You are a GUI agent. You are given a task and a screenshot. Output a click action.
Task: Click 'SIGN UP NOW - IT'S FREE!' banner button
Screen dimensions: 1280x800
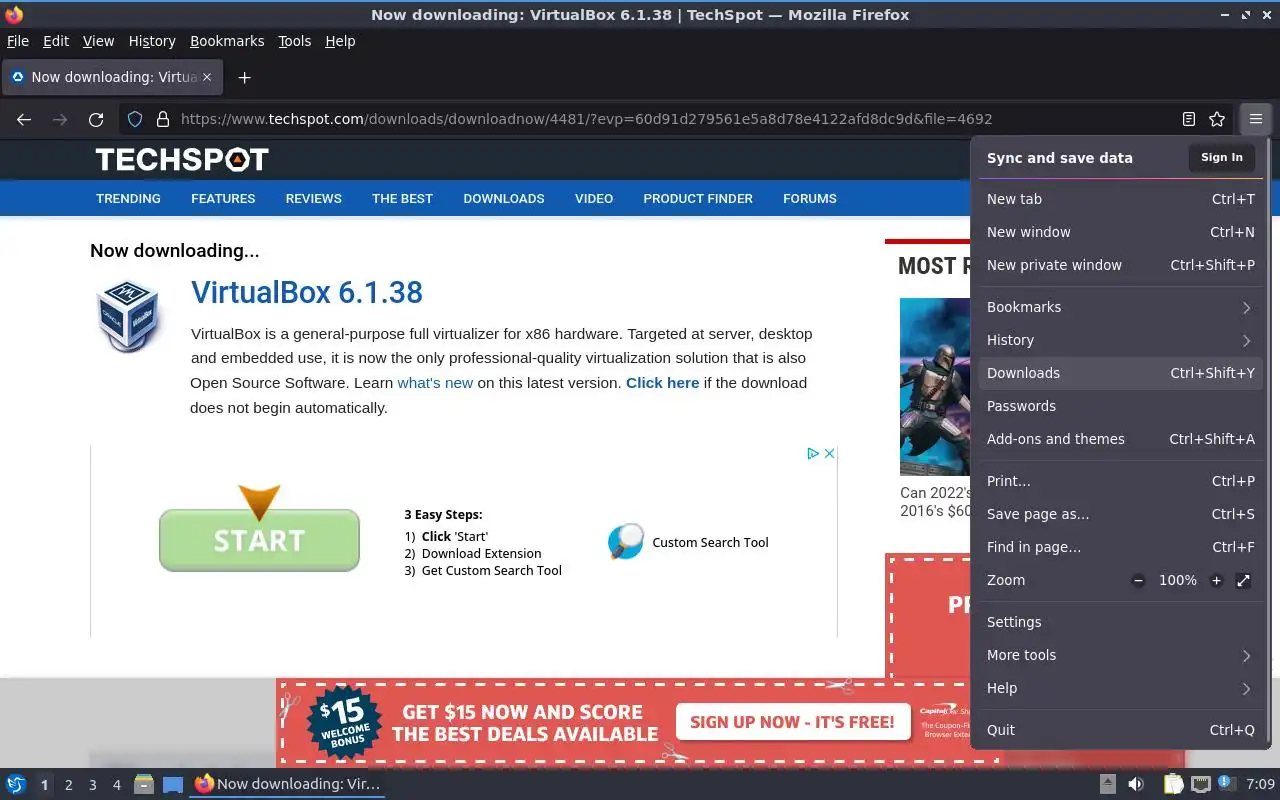tap(792, 721)
